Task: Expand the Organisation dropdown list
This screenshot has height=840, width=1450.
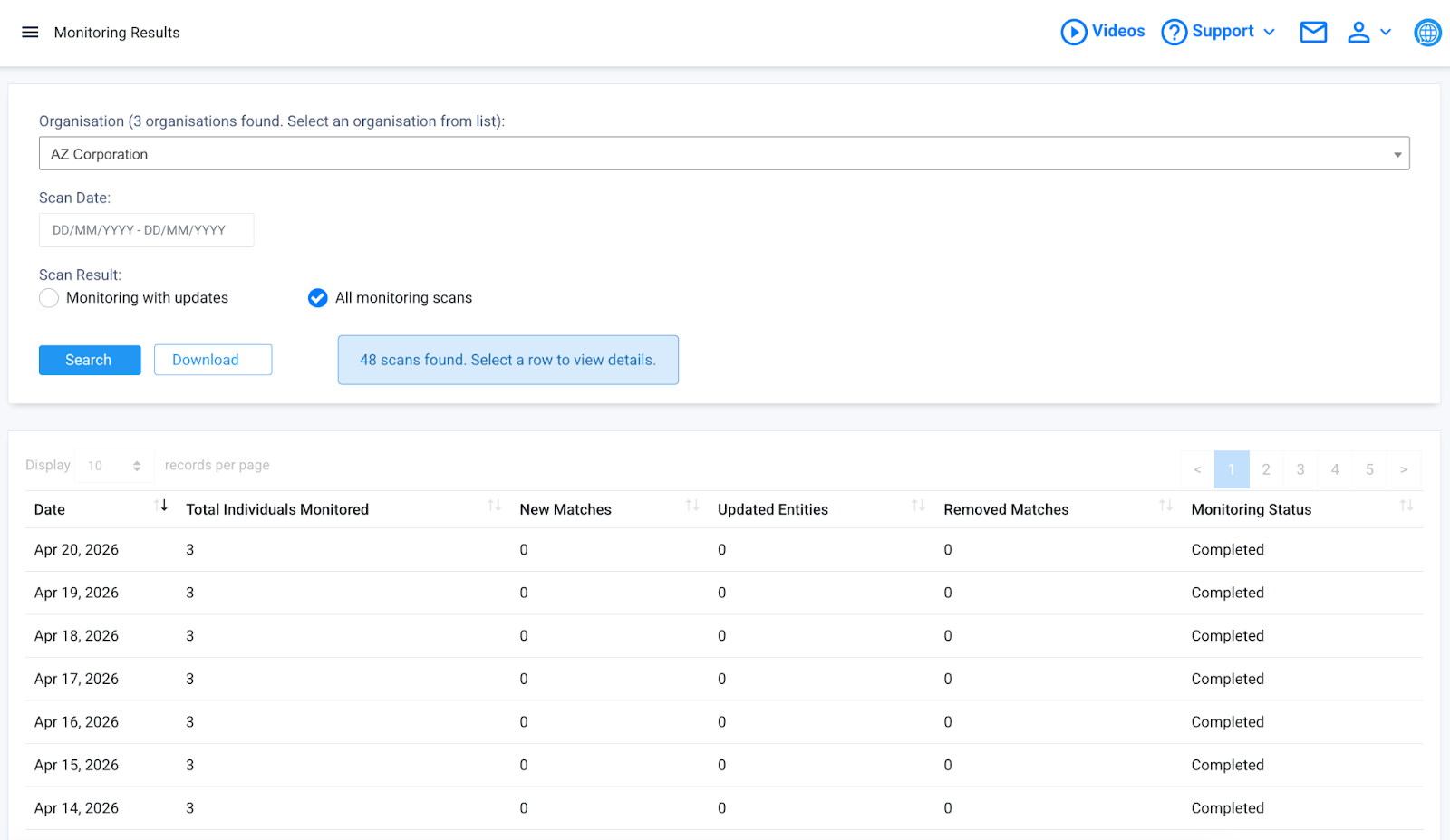Action: pos(723,154)
